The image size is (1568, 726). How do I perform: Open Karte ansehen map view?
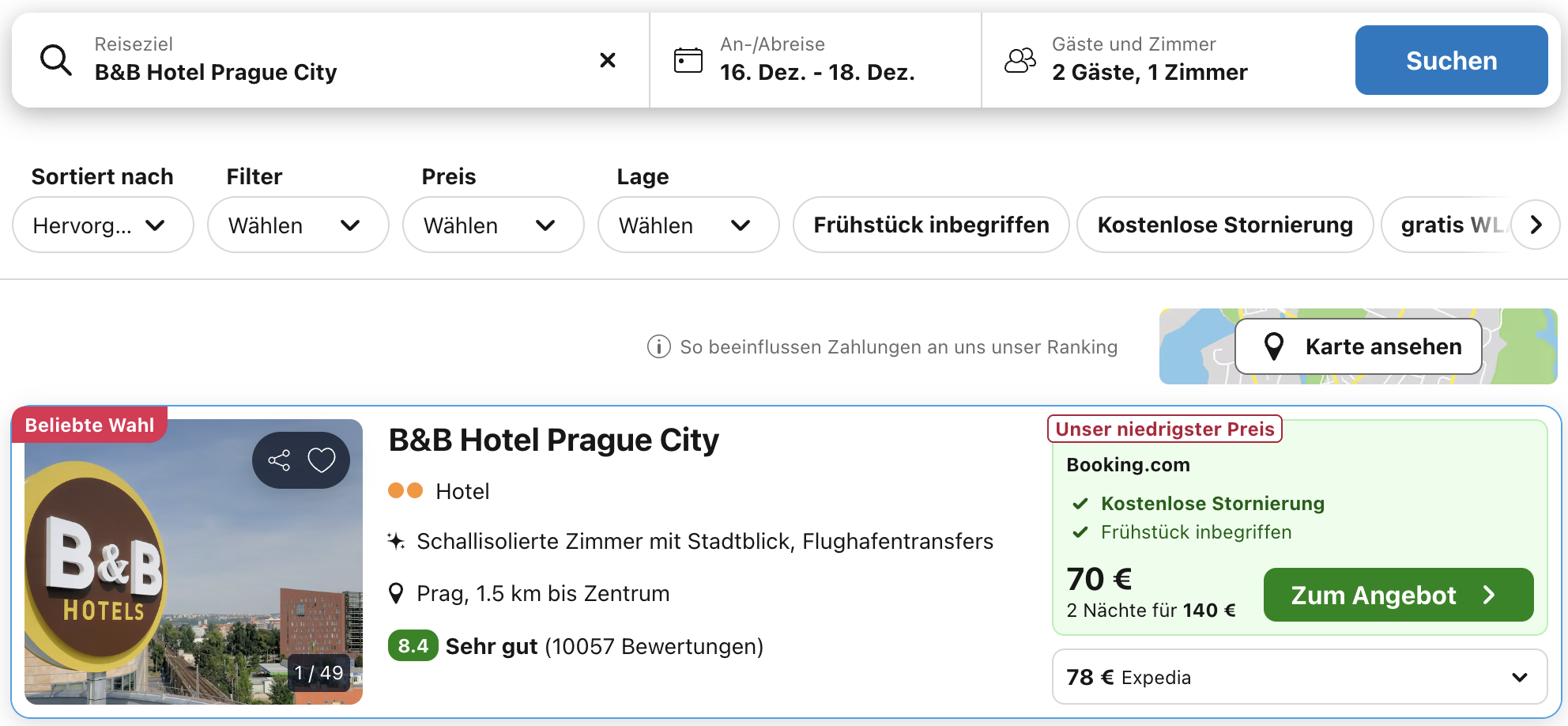point(1358,346)
